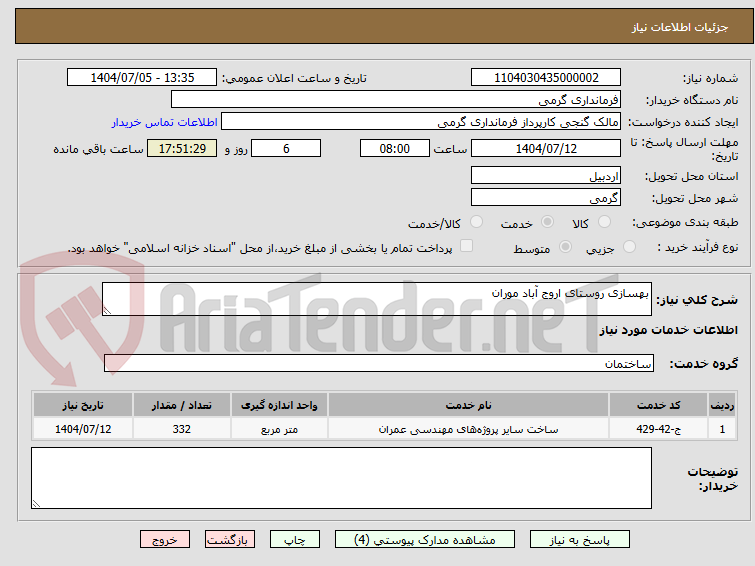Click the request creator field مالک گنجی
The image size is (755, 566).
[x=421, y=122]
